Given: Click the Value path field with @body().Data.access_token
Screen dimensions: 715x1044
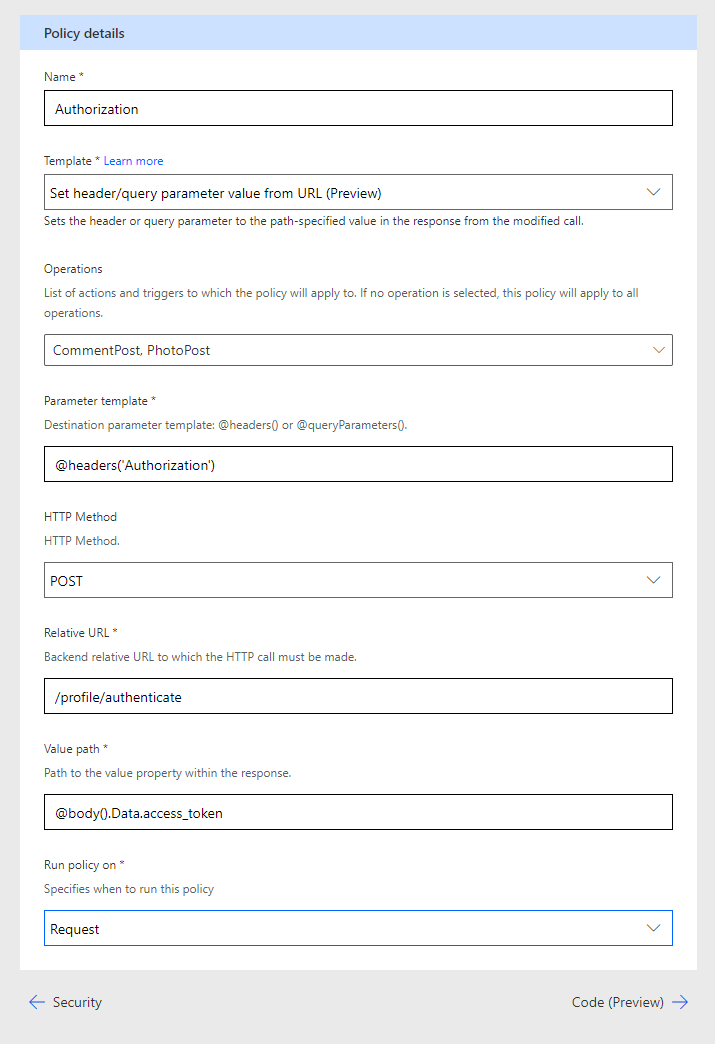Looking at the screenshot, I should click(x=358, y=811).
